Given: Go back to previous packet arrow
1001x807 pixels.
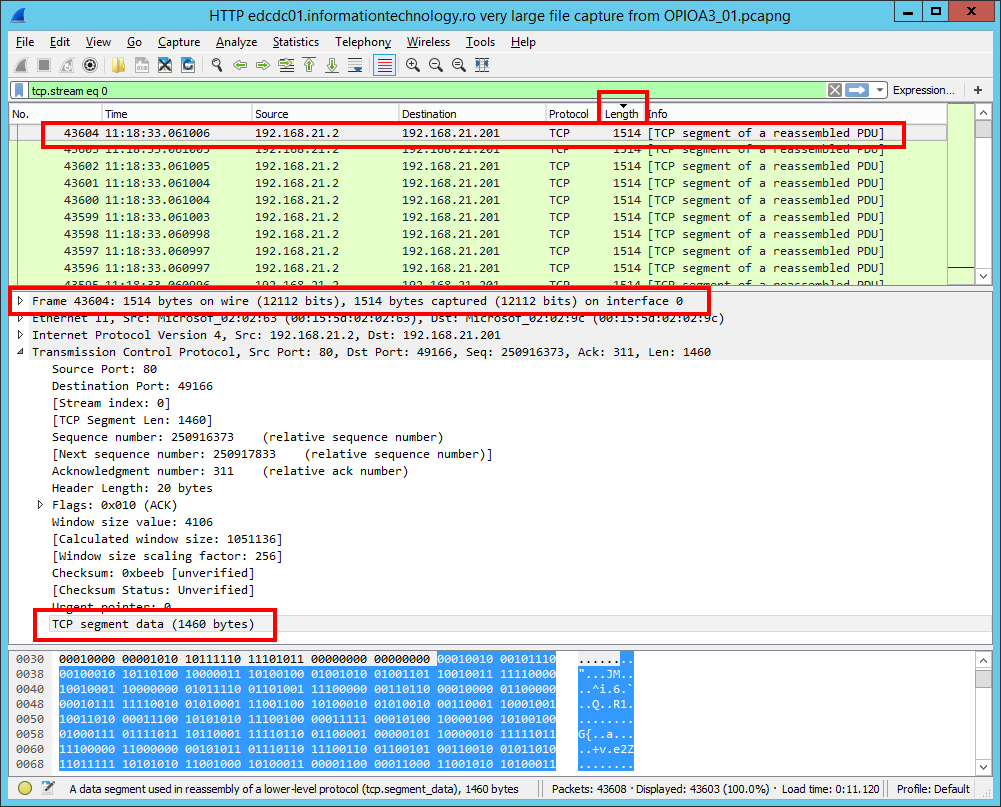Looking at the screenshot, I should click(240, 65).
